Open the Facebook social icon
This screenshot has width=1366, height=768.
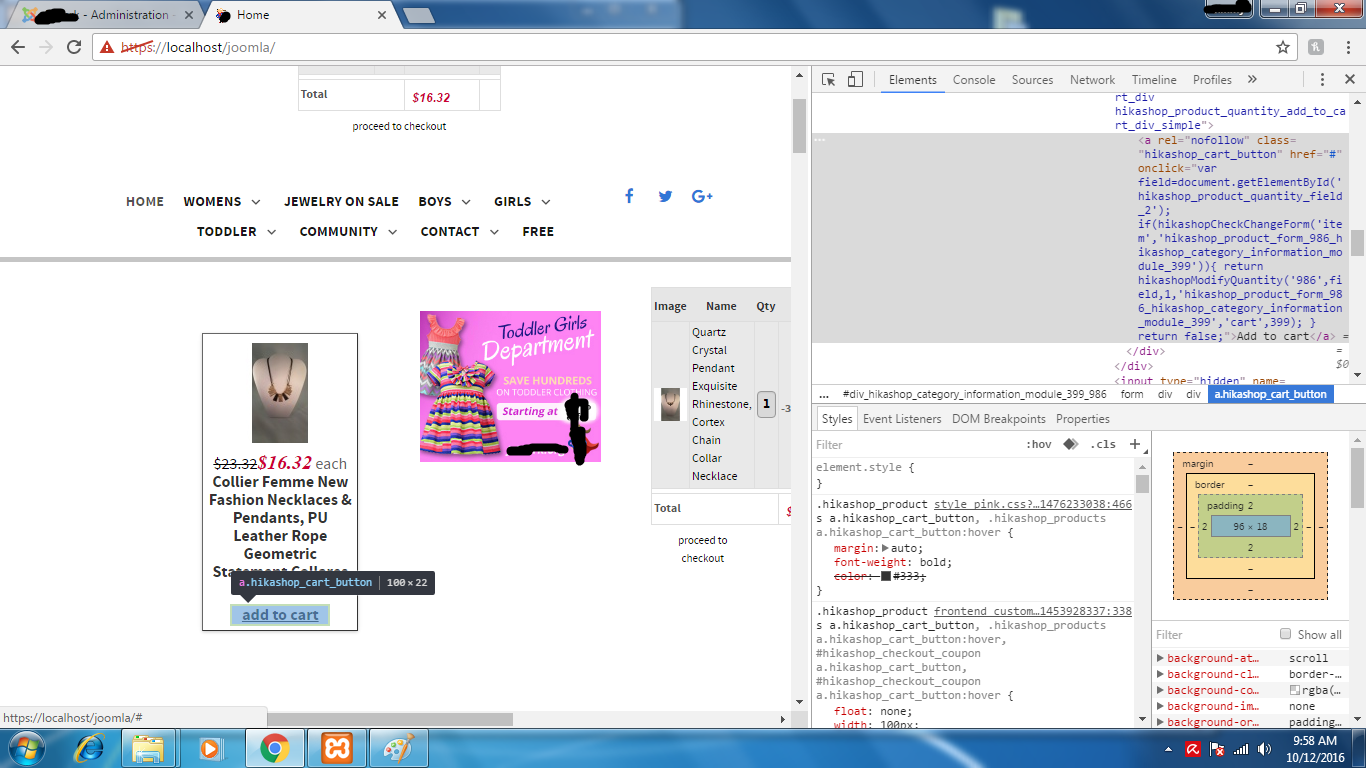[x=629, y=196]
